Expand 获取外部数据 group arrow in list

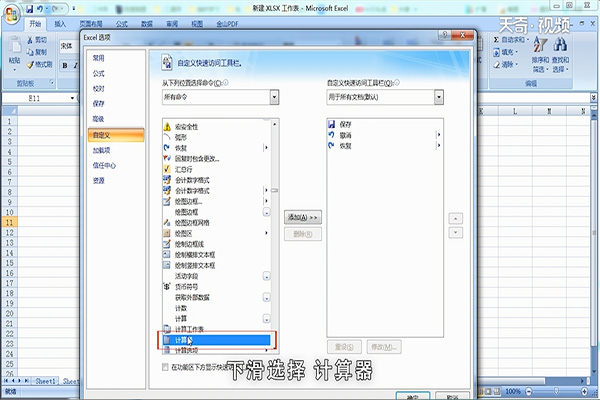click(266, 297)
